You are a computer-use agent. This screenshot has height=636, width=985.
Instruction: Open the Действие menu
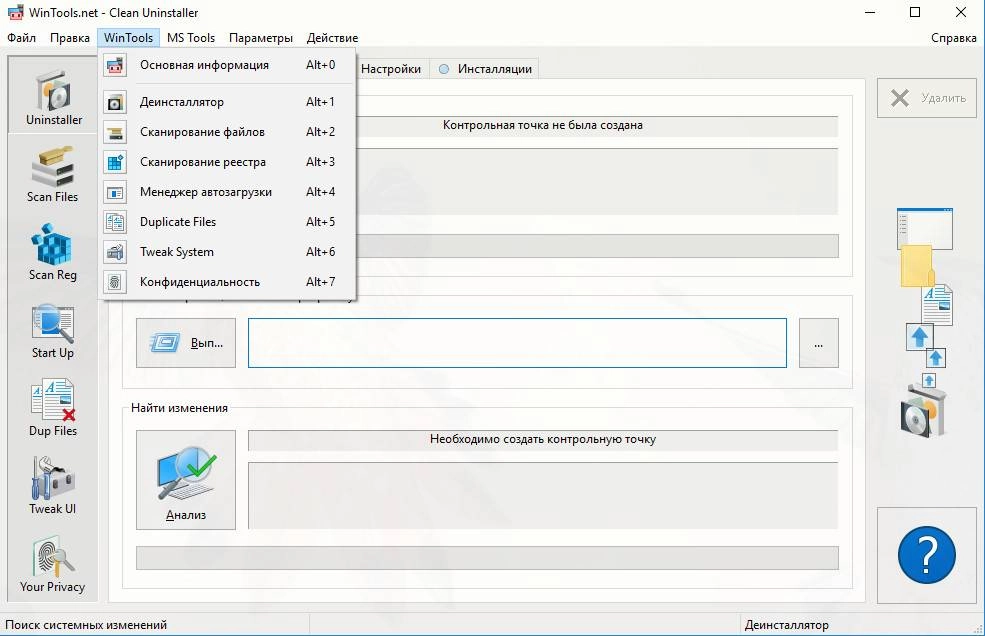click(x=332, y=38)
